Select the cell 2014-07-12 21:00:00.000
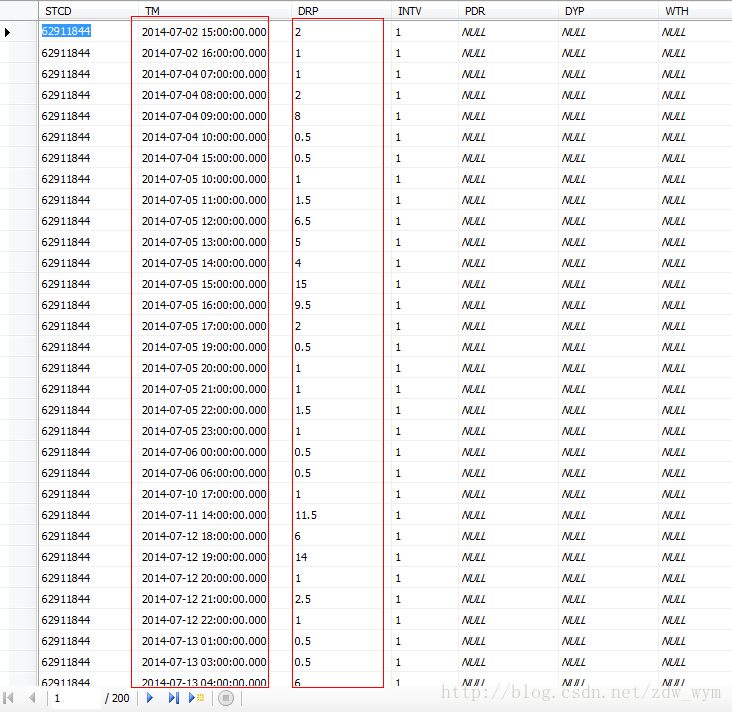The width and height of the screenshot is (732, 712). pyautogui.click(x=204, y=599)
